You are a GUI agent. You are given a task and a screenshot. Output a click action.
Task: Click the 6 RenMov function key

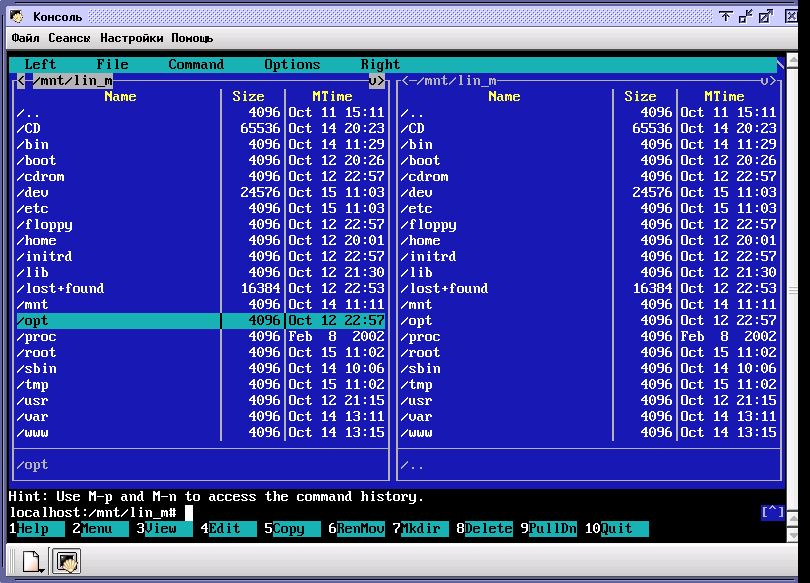pos(357,529)
